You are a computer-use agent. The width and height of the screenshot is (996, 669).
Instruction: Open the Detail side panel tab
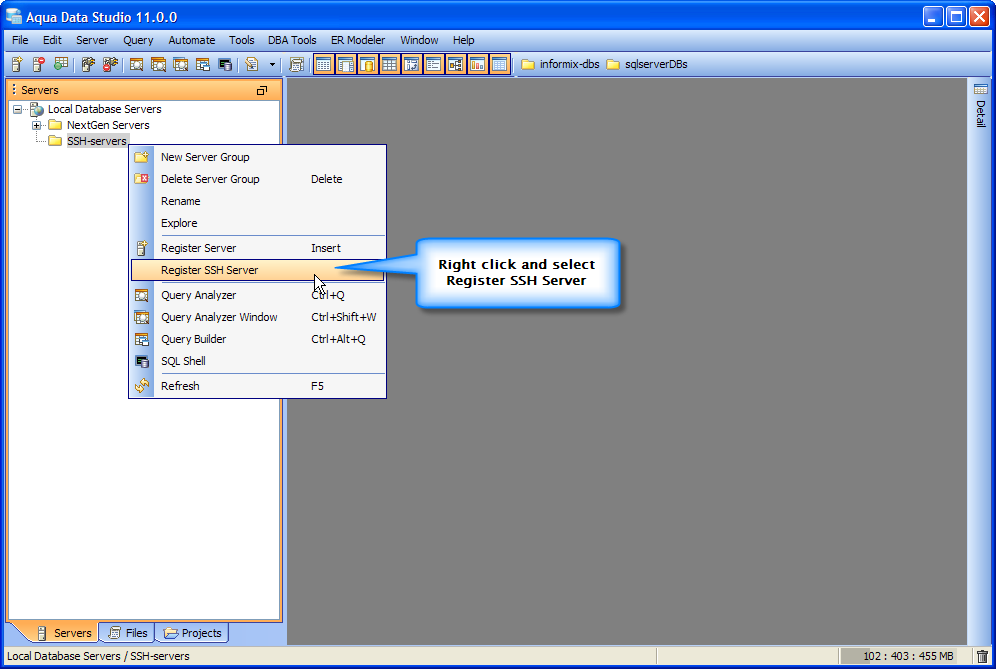point(981,105)
